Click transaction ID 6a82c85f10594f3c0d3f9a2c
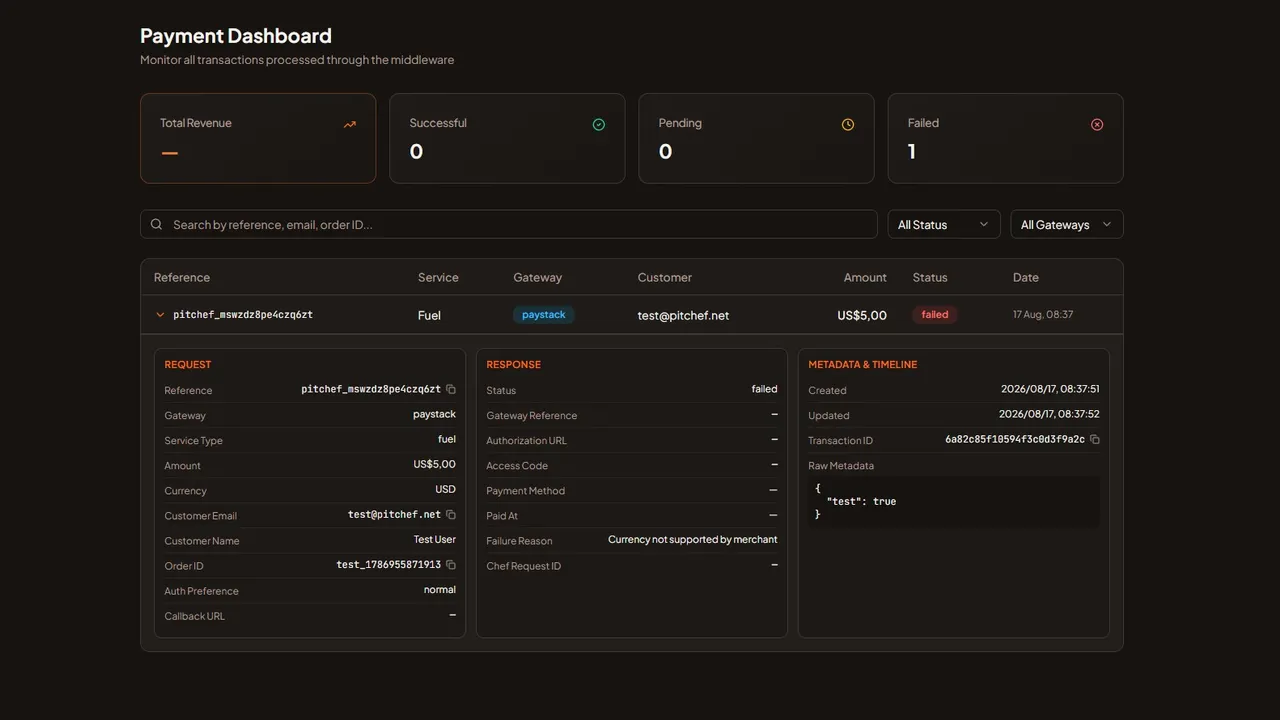This screenshot has height=720, width=1280. click(1015, 439)
